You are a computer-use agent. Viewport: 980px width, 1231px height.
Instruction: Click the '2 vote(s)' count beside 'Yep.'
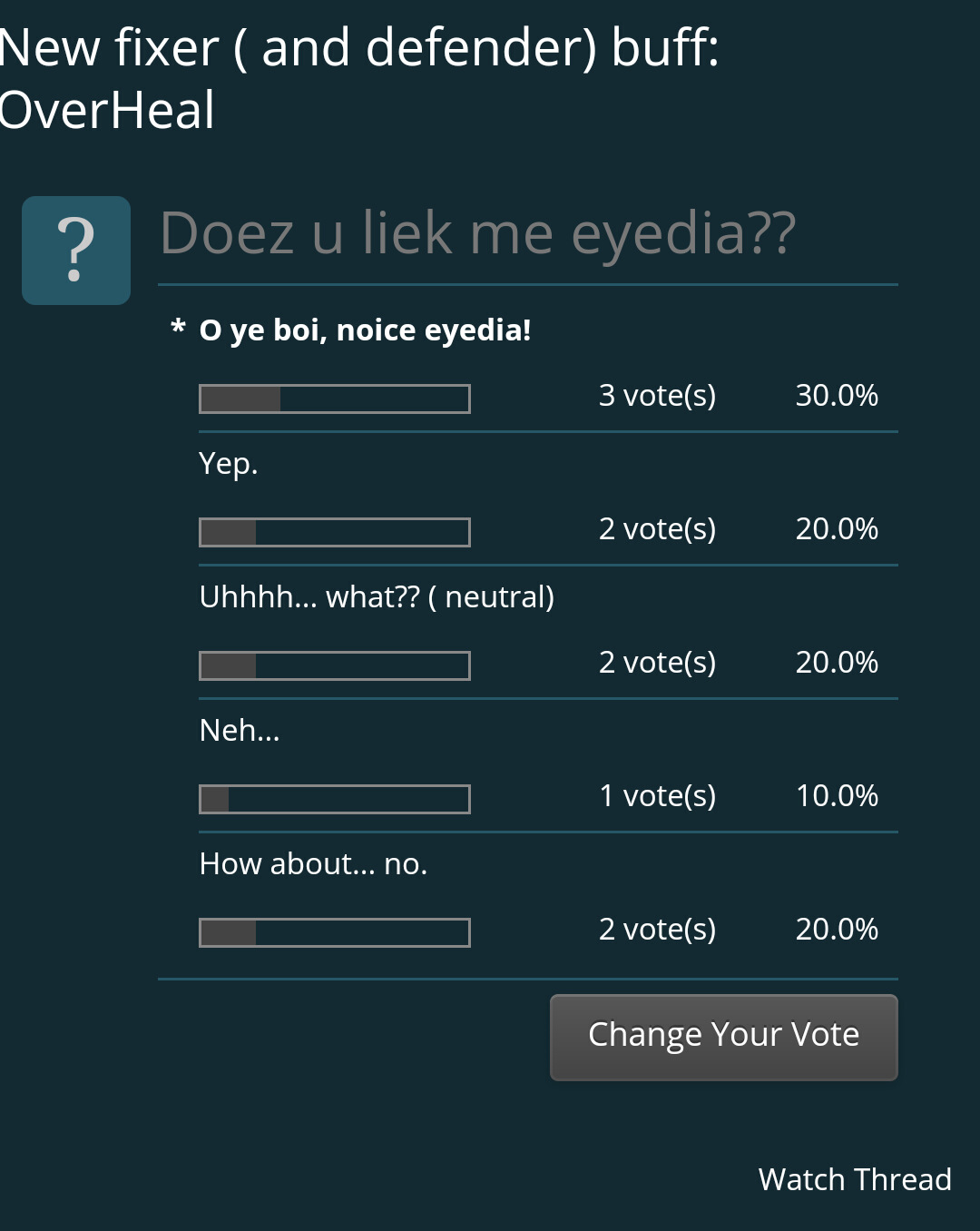tap(657, 529)
